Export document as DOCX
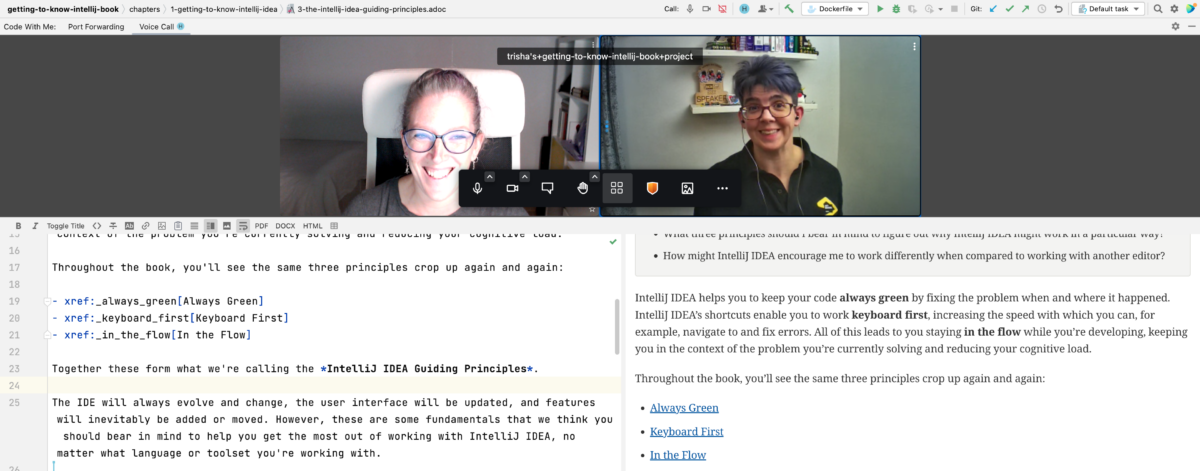 tap(285, 226)
